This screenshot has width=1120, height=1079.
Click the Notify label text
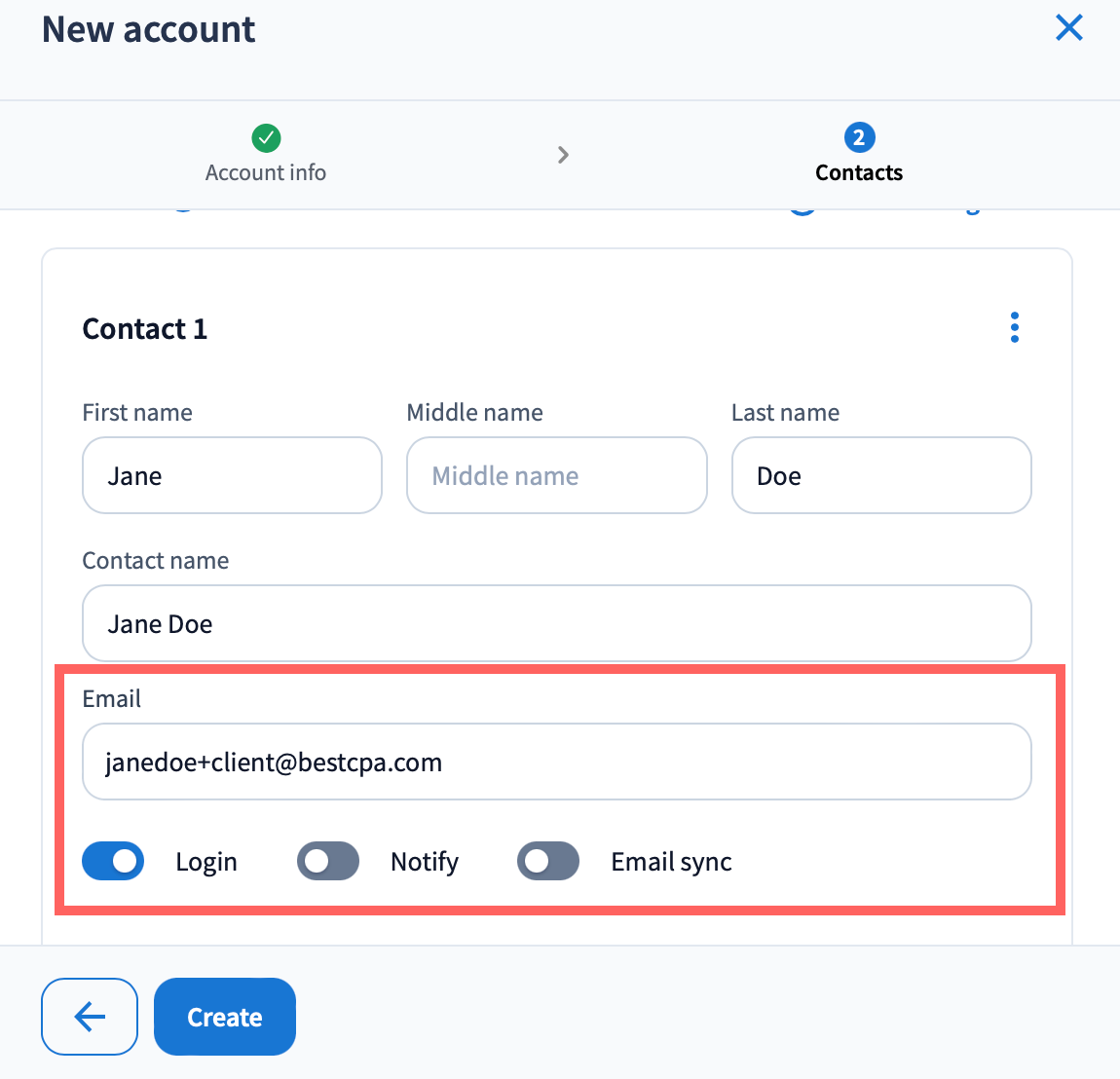point(425,862)
